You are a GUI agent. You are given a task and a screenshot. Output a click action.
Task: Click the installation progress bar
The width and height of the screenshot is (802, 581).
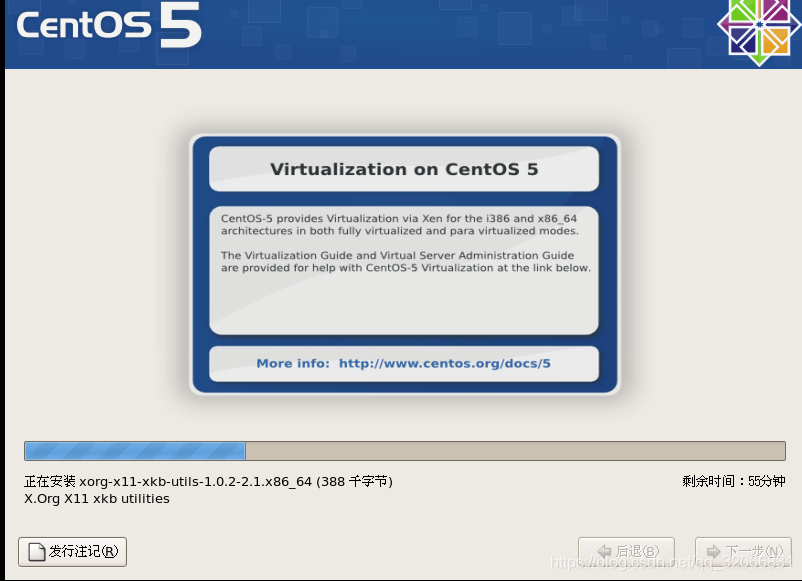[405, 451]
